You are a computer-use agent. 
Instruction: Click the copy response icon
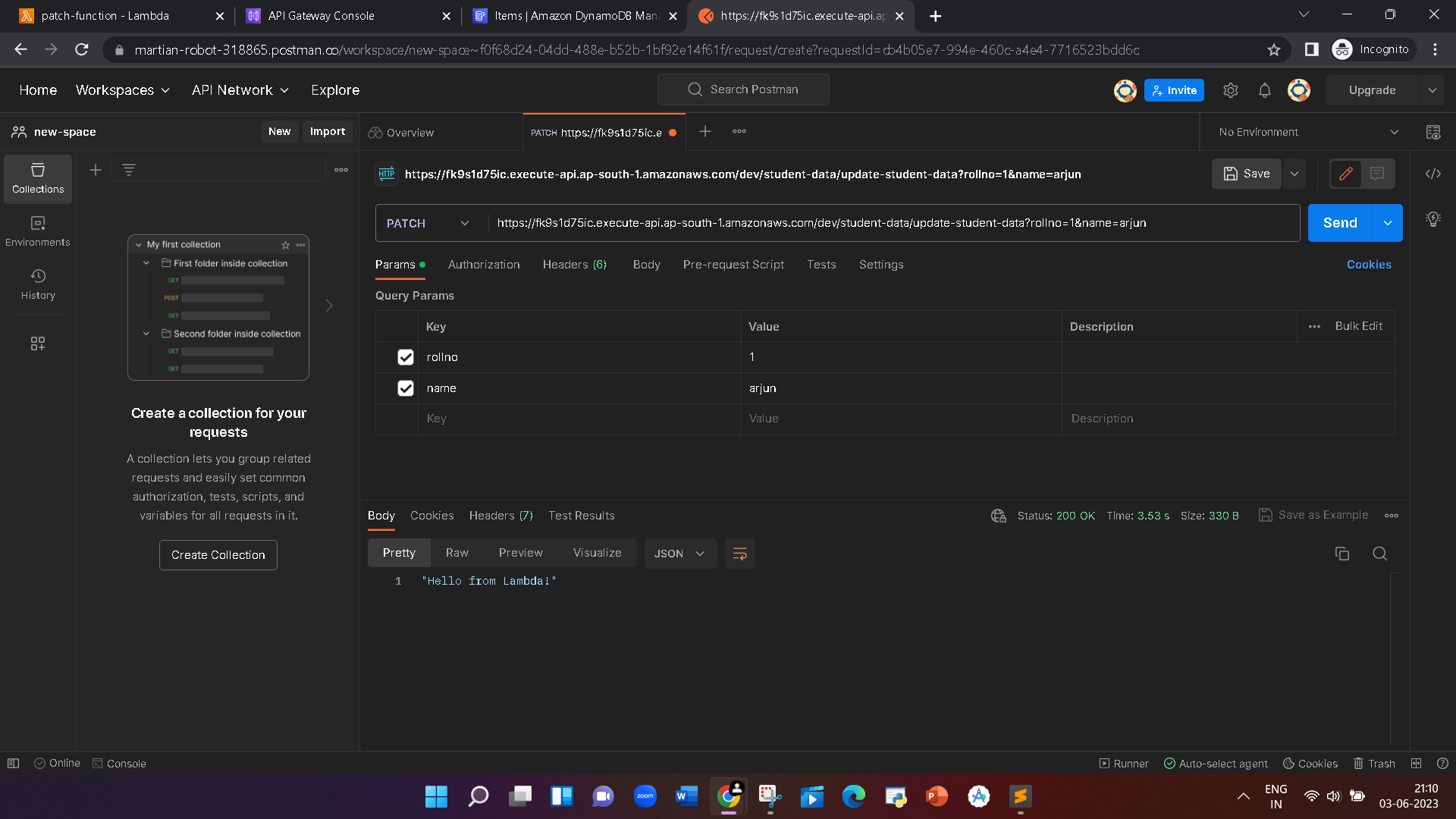[x=1341, y=554]
